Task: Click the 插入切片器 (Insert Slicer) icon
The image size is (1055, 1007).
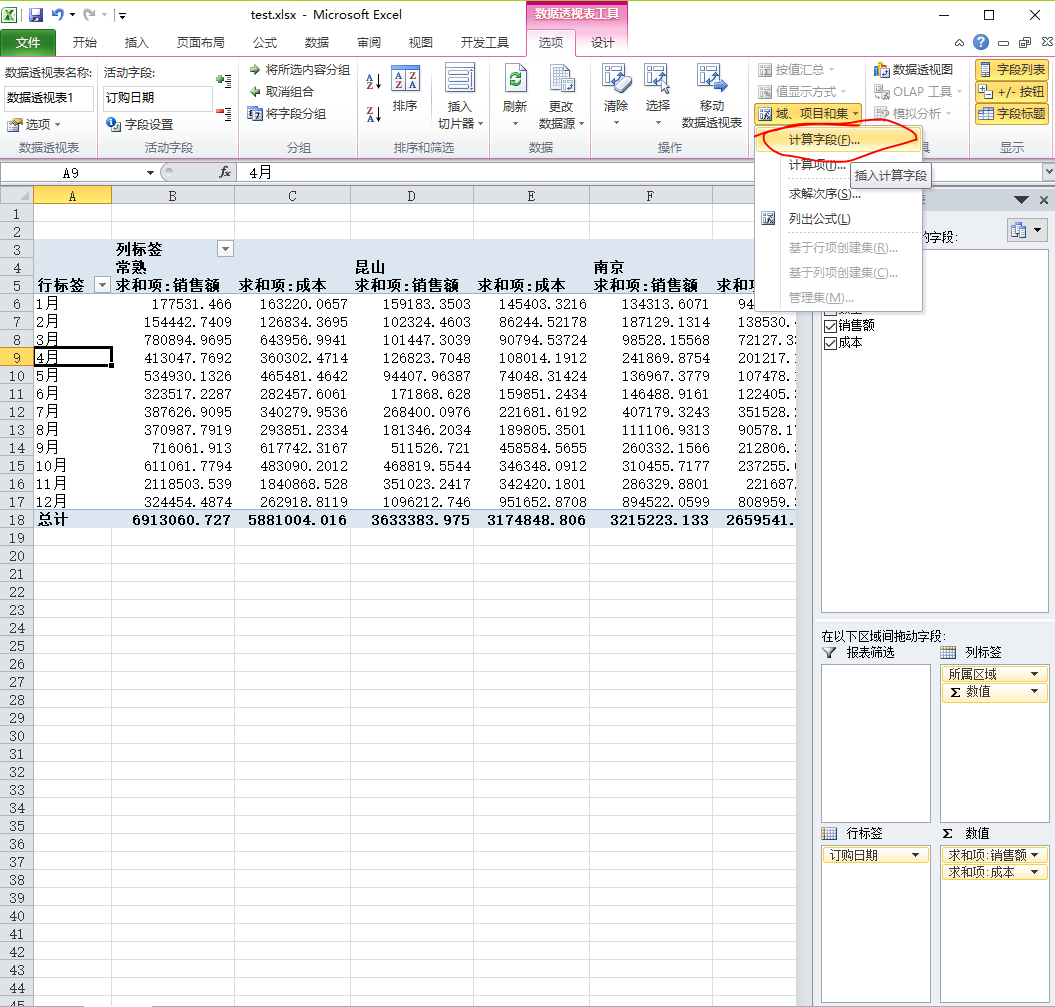Action: tap(460, 80)
